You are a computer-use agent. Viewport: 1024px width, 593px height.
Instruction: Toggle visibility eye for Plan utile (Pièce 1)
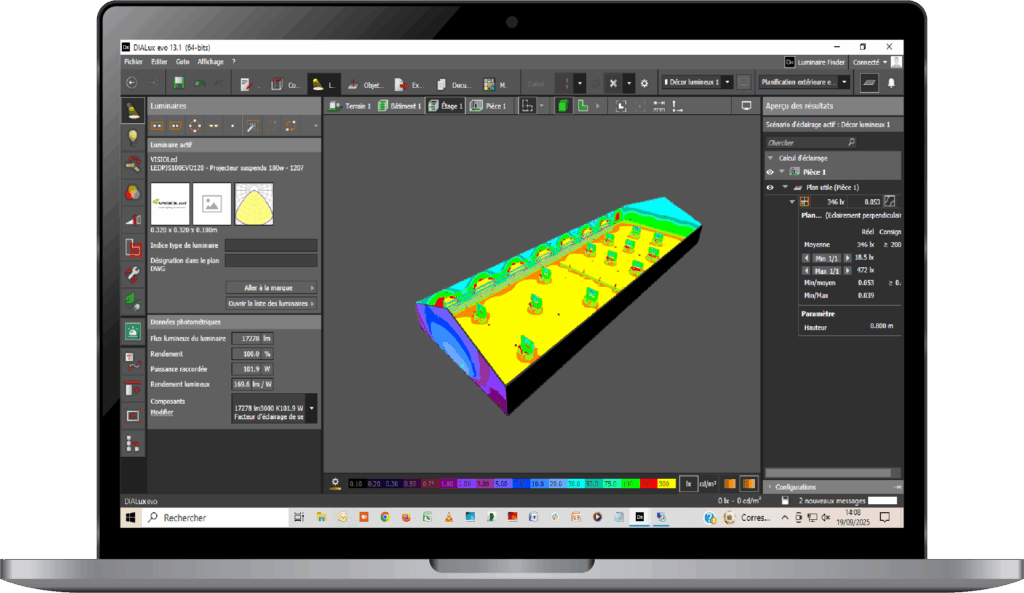click(x=770, y=187)
